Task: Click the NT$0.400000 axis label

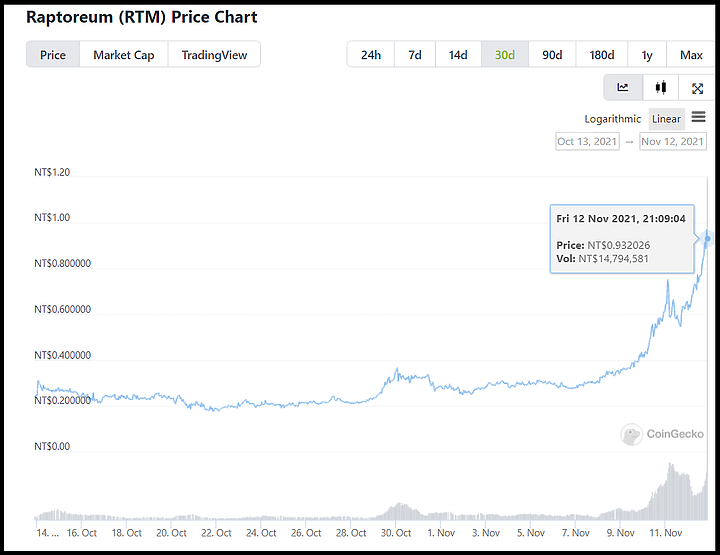Action: (x=62, y=355)
